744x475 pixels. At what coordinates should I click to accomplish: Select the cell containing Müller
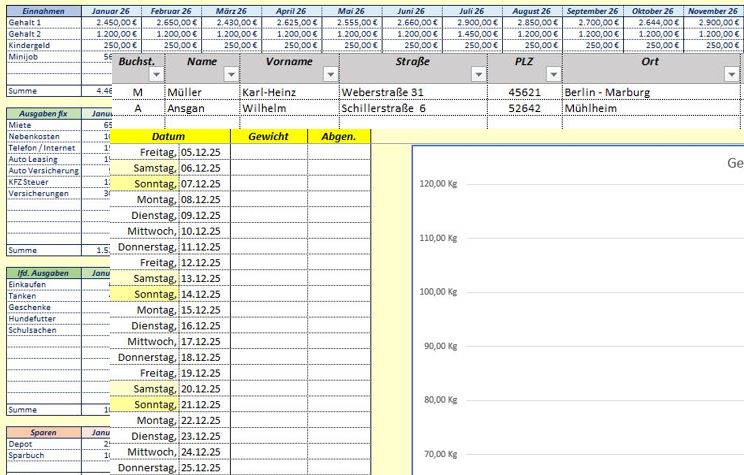[201, 92]
